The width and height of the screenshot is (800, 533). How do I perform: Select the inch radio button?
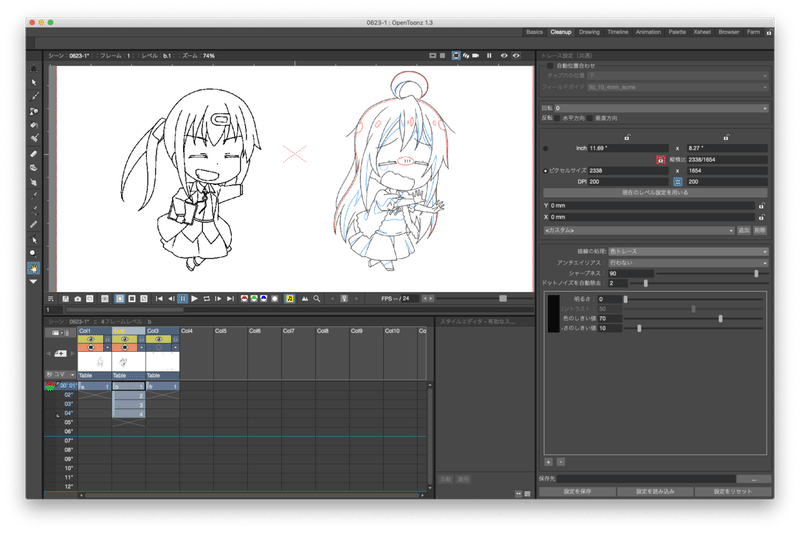545,149
